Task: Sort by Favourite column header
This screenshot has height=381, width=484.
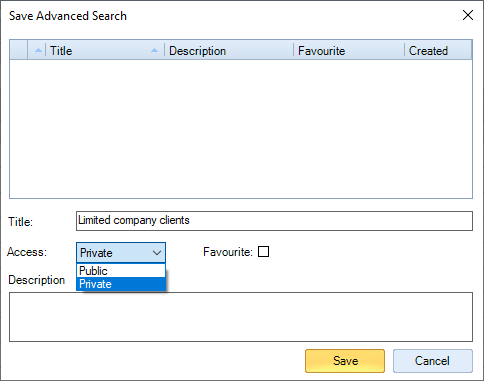Action: [x=349, y=51]
